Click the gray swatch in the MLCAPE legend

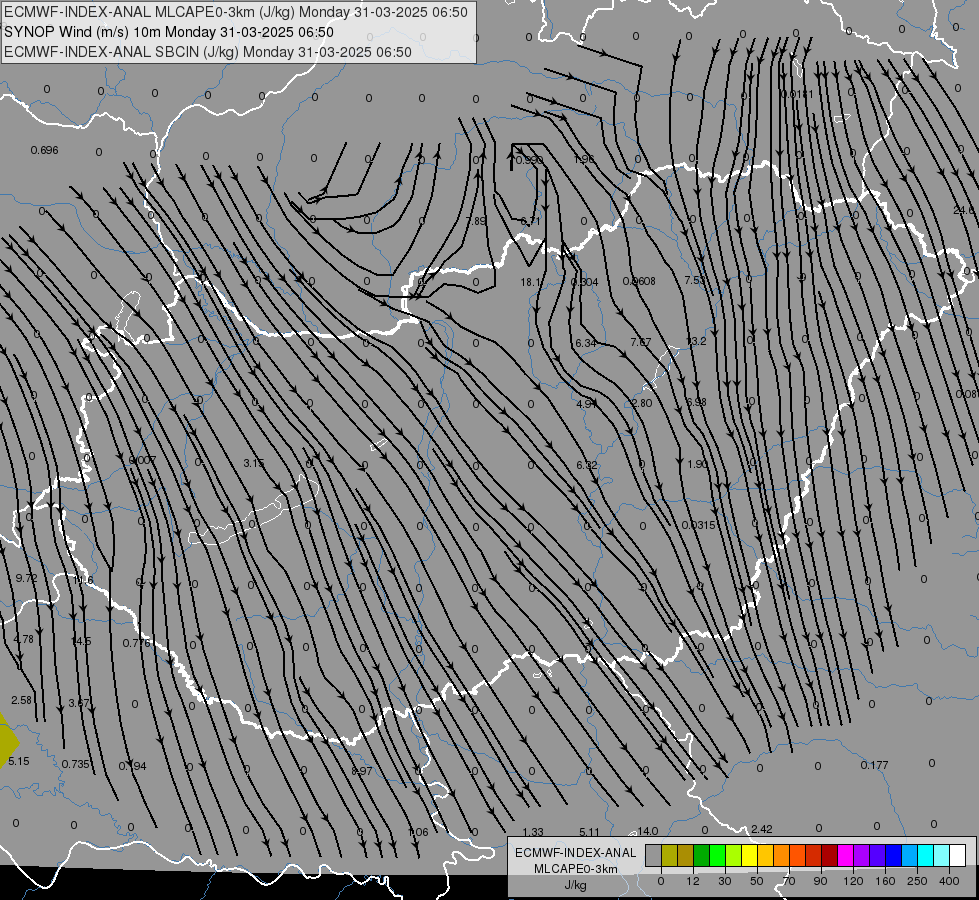(654, 855)
